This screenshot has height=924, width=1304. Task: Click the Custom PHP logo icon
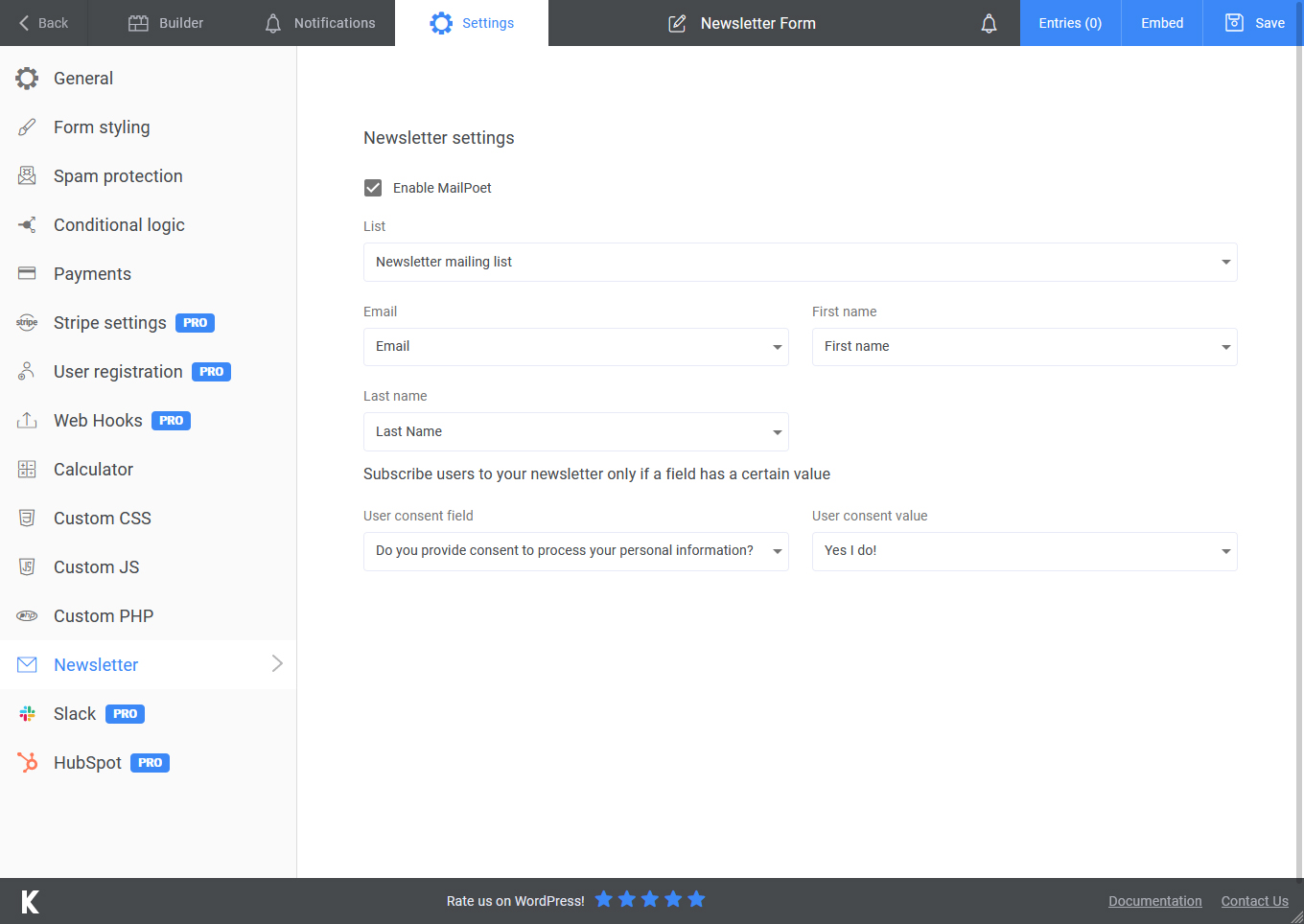coord(27,616)
